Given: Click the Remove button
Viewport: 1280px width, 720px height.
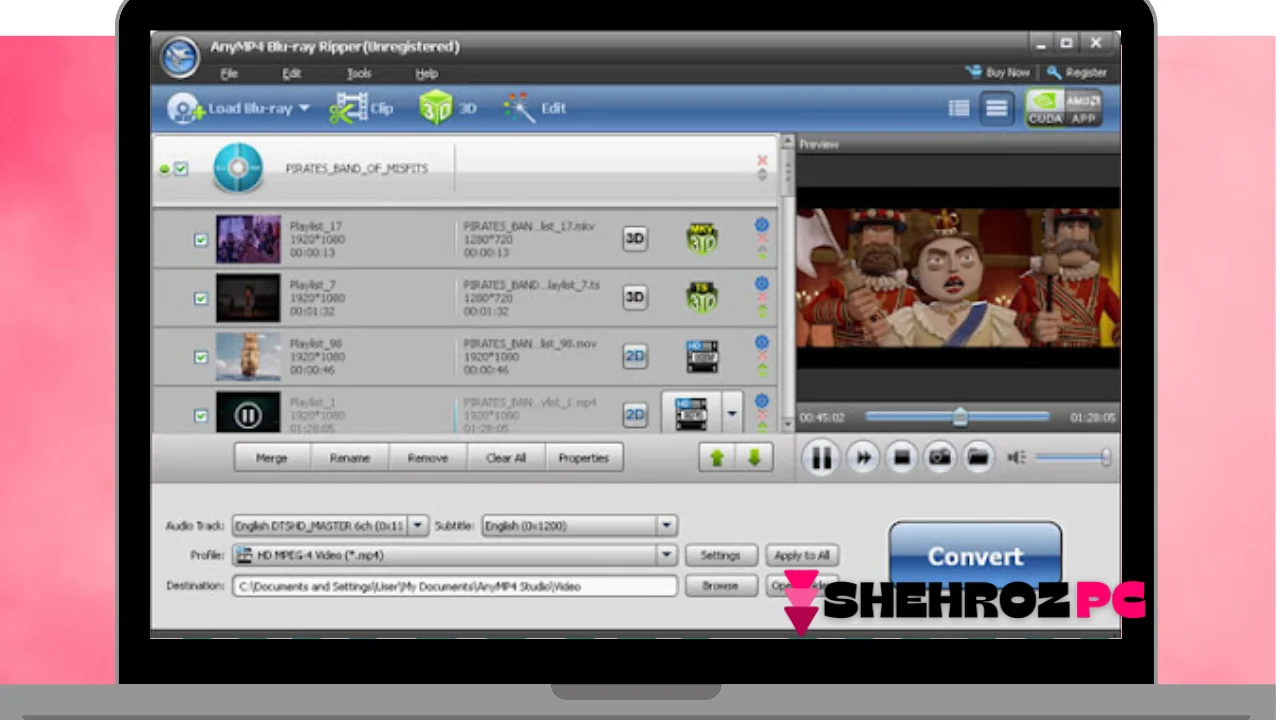Looking at the screenshot, I should pyautogui.click(x=427, y=458).
